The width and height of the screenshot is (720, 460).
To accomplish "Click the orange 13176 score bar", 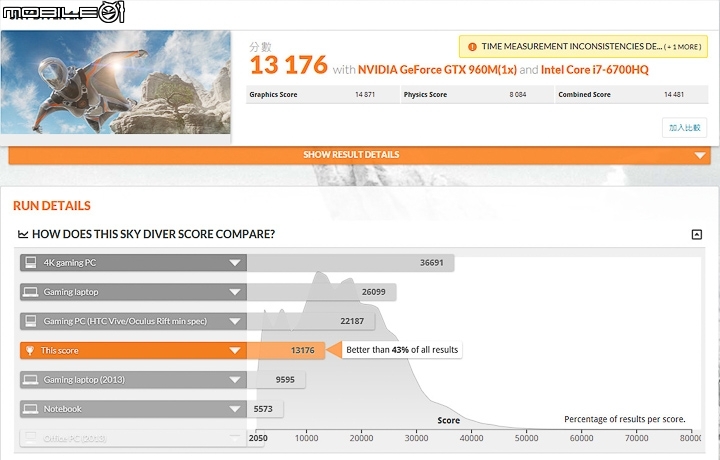I will [286, 351].
